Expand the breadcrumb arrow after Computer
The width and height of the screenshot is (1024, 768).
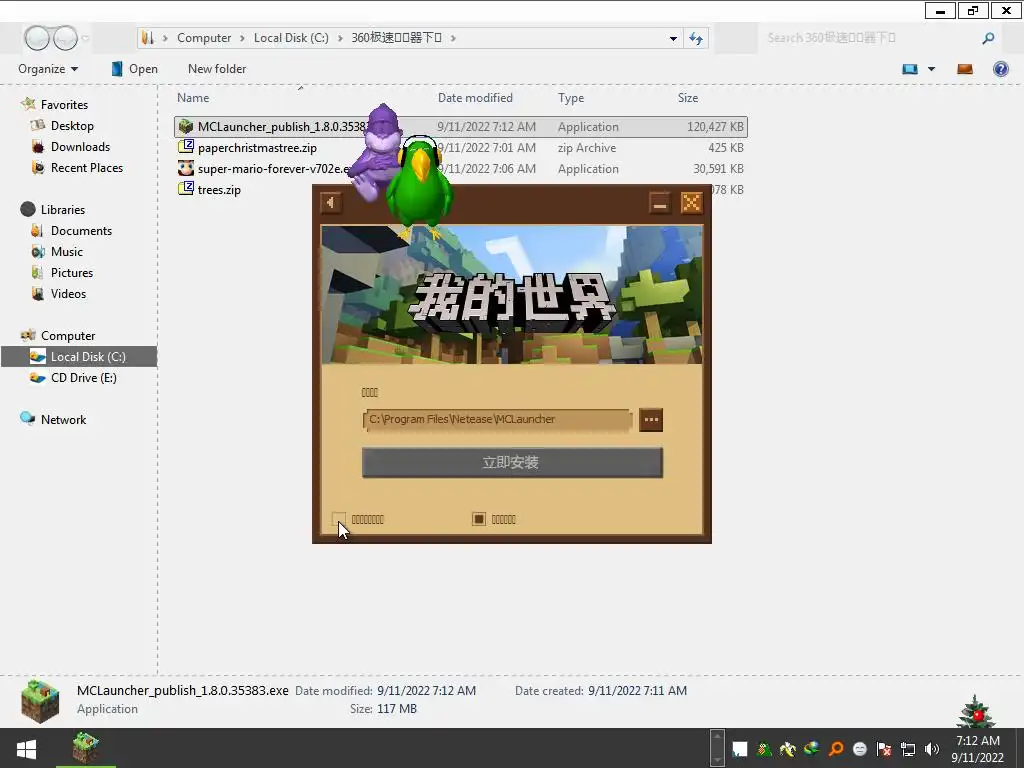[x=242, y=39]
